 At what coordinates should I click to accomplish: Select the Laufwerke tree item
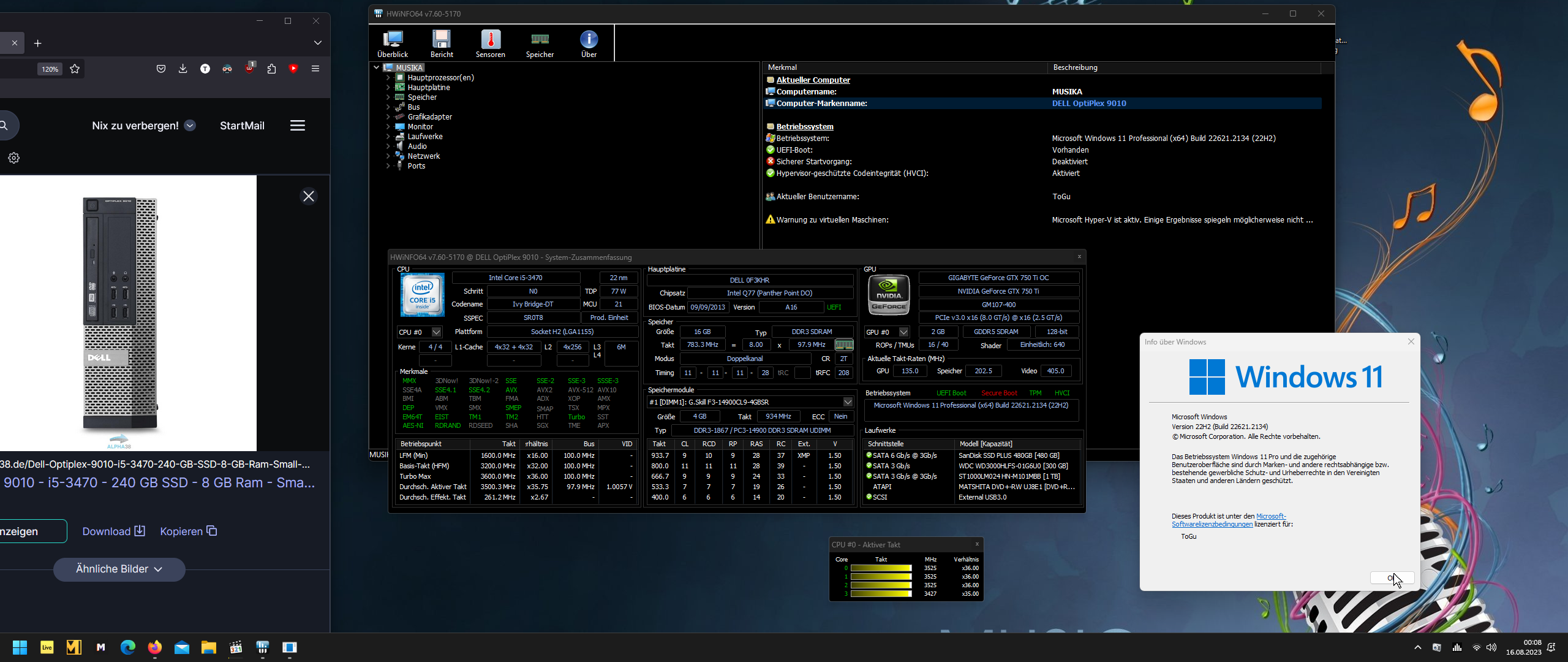point(424,137)
